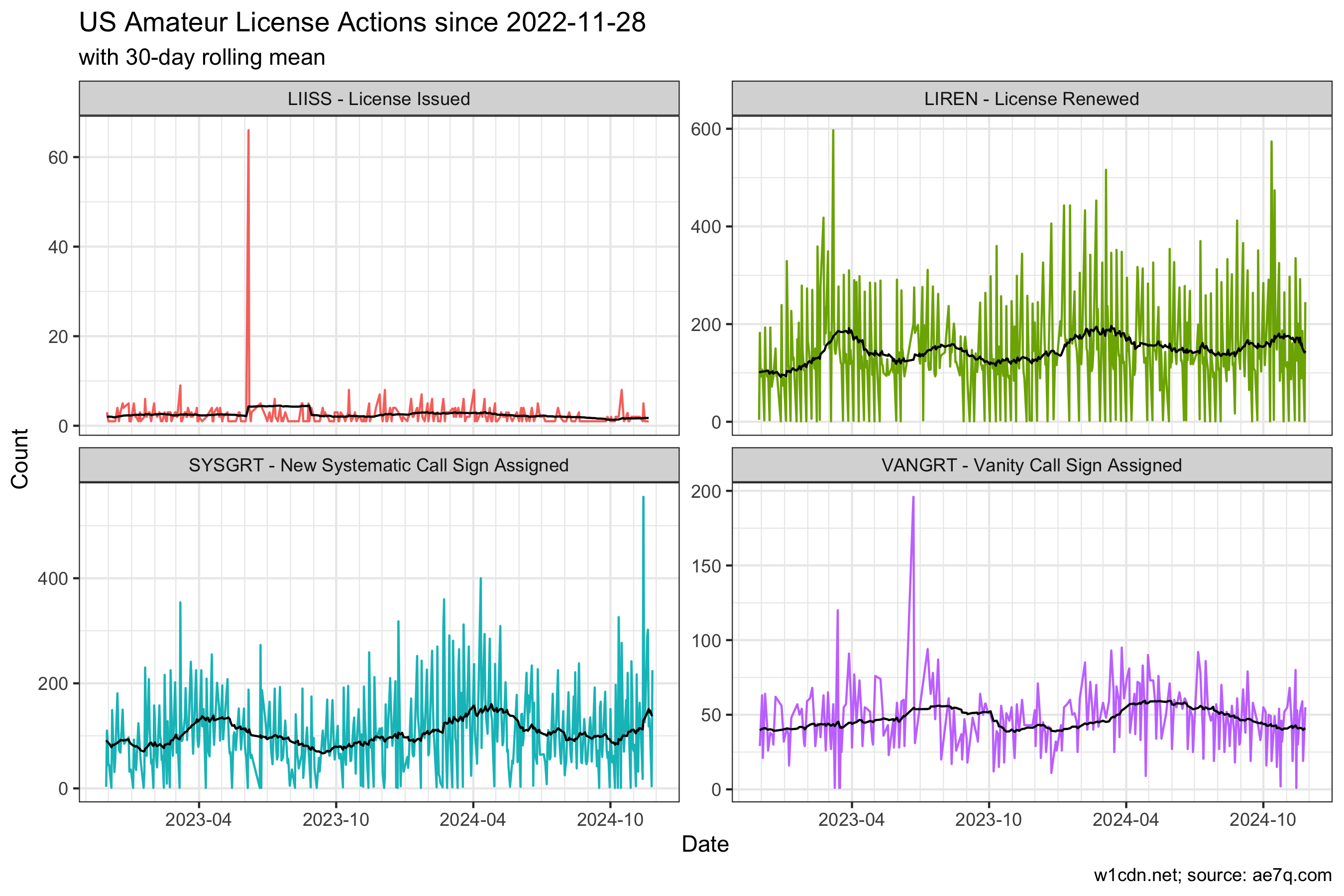Click the 'w1cdn.net; source: ae7q.com' caption
The image size is (1344, 896).
coord(1213,876)
